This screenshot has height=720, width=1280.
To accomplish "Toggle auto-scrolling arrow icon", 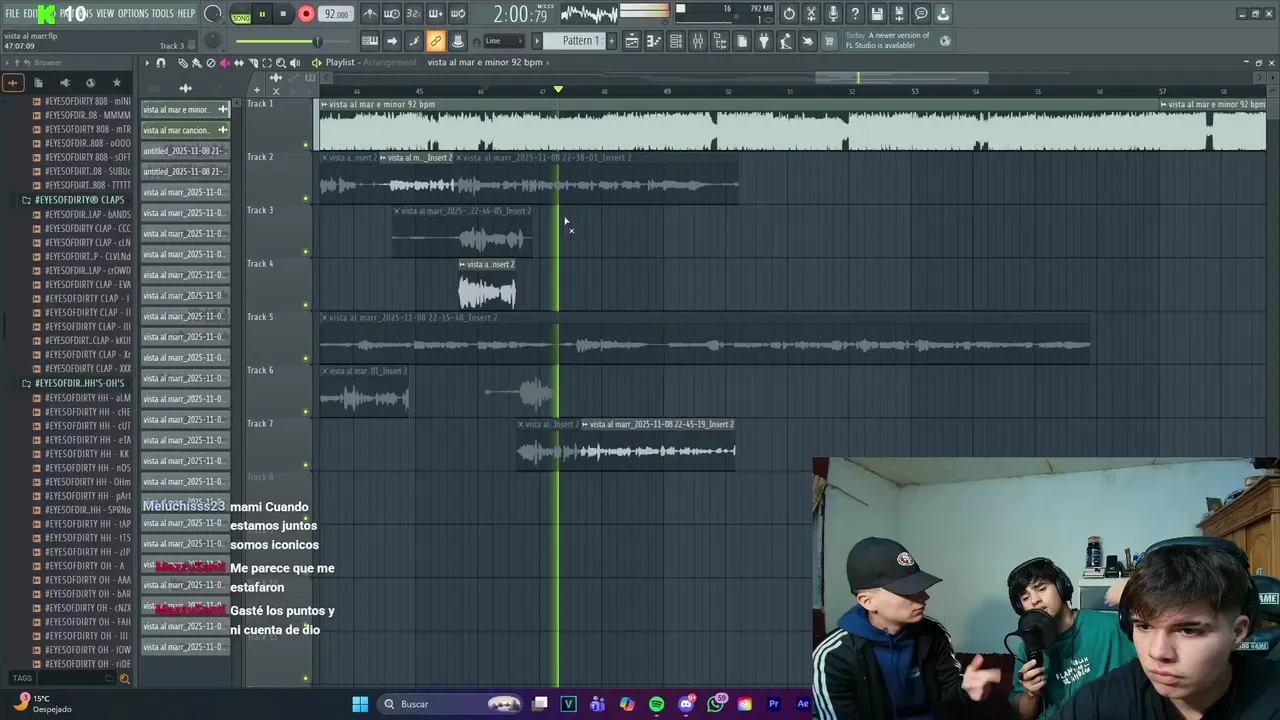I will coord(392,41).
